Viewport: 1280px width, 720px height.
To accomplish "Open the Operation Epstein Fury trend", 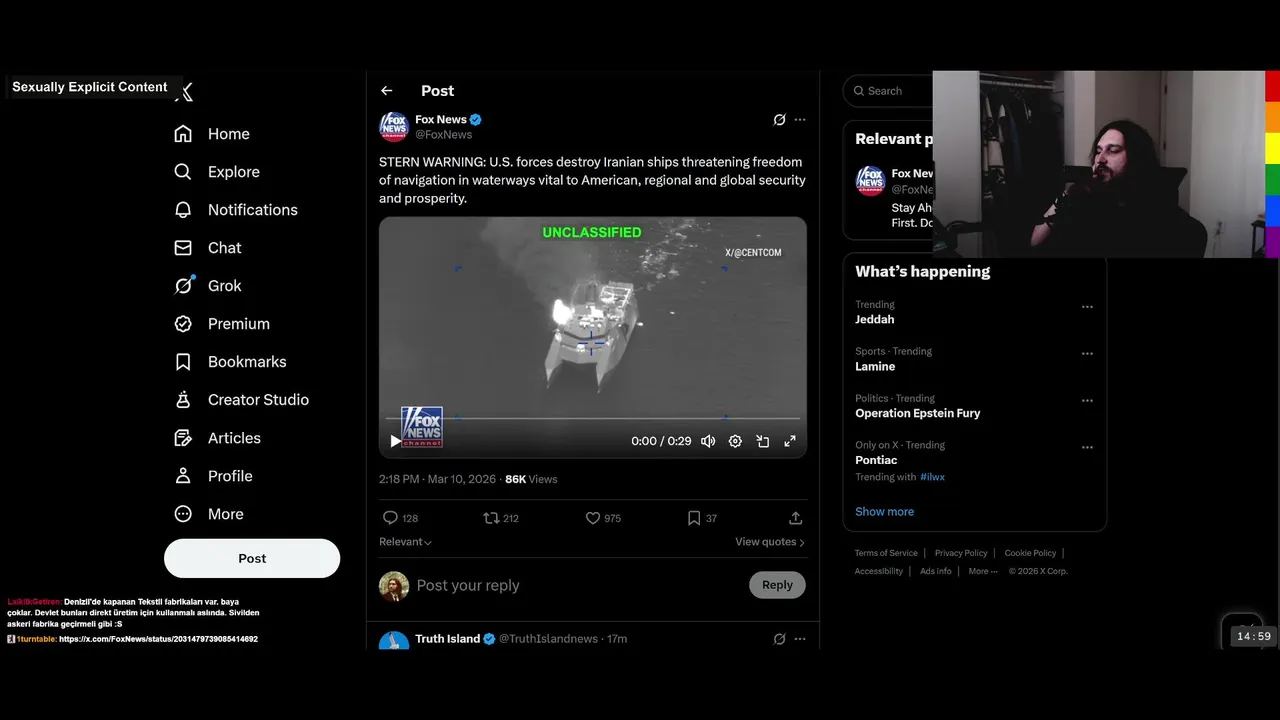I will (918, 413).
